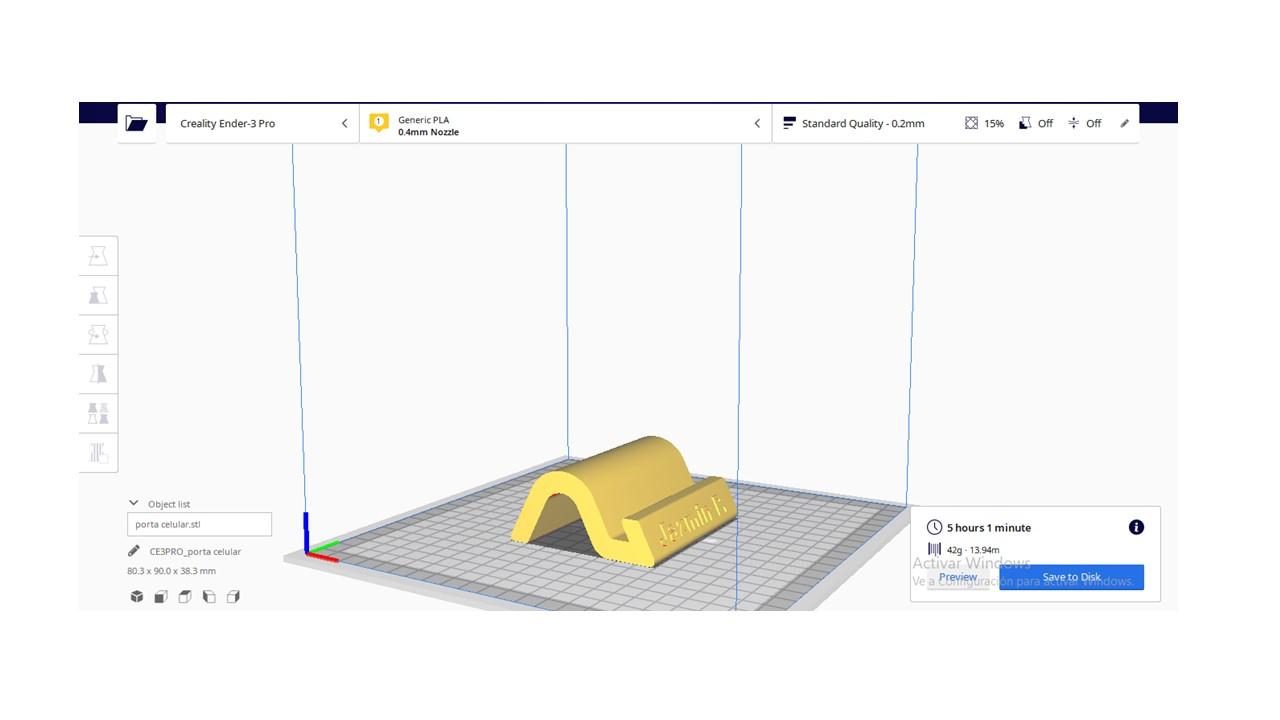Viewport: 1280px width, 720px height.
Task: Click the layer-height icon beside Standard Quality
Action: (x=789, y=123)
